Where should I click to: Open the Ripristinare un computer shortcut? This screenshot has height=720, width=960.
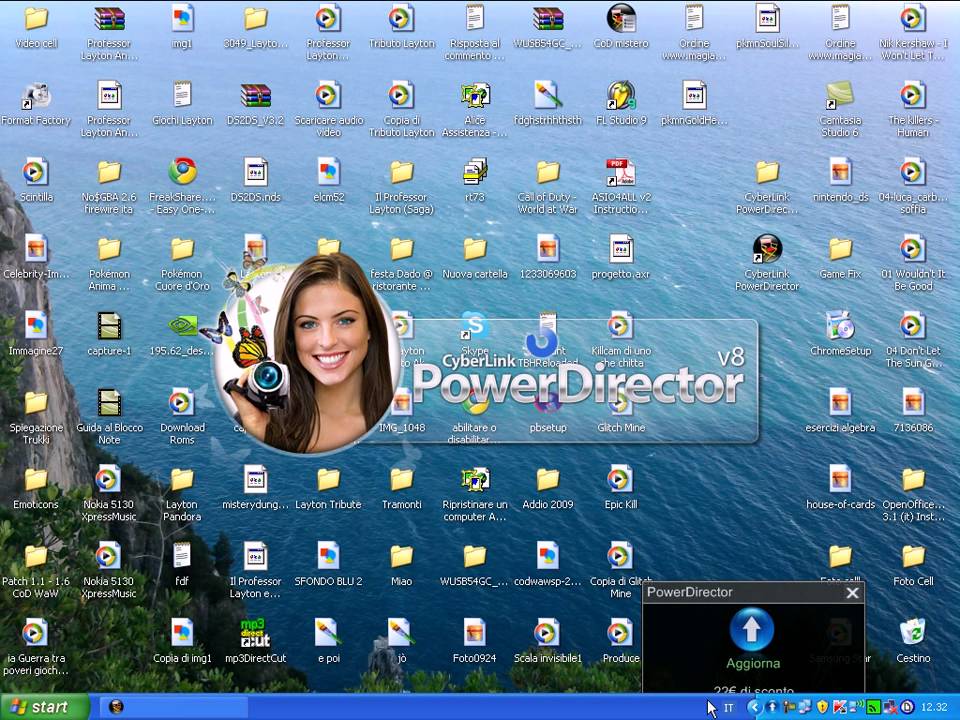[x=474, y=480]
